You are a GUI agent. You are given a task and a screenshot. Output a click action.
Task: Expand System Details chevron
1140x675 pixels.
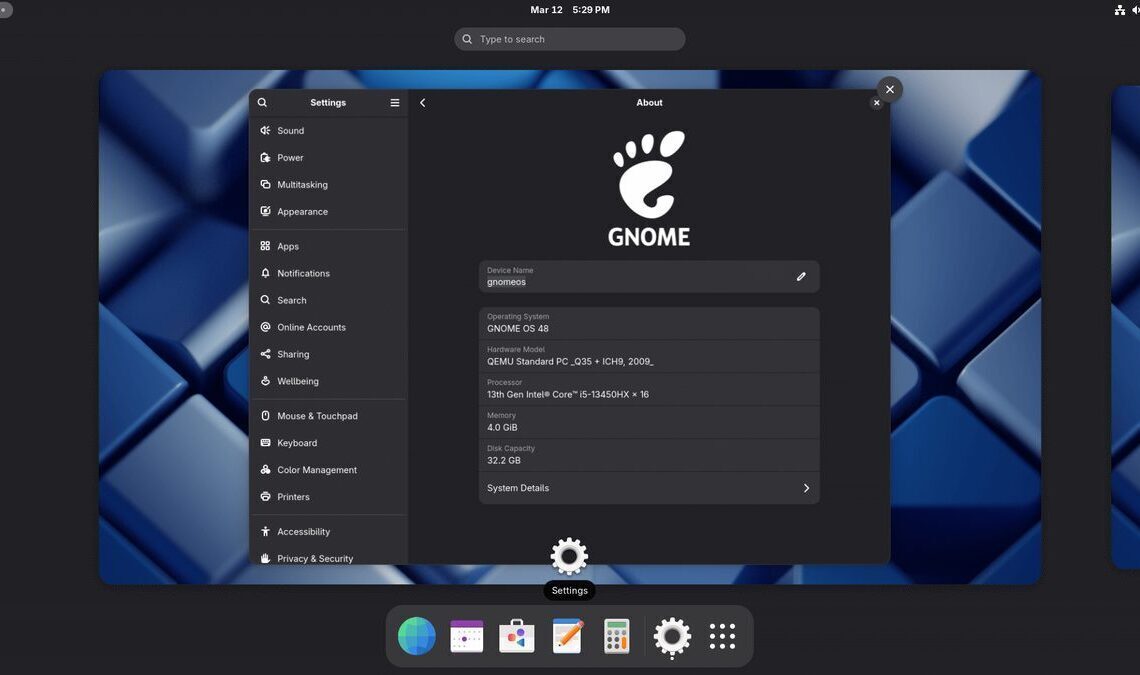[806, 488]
